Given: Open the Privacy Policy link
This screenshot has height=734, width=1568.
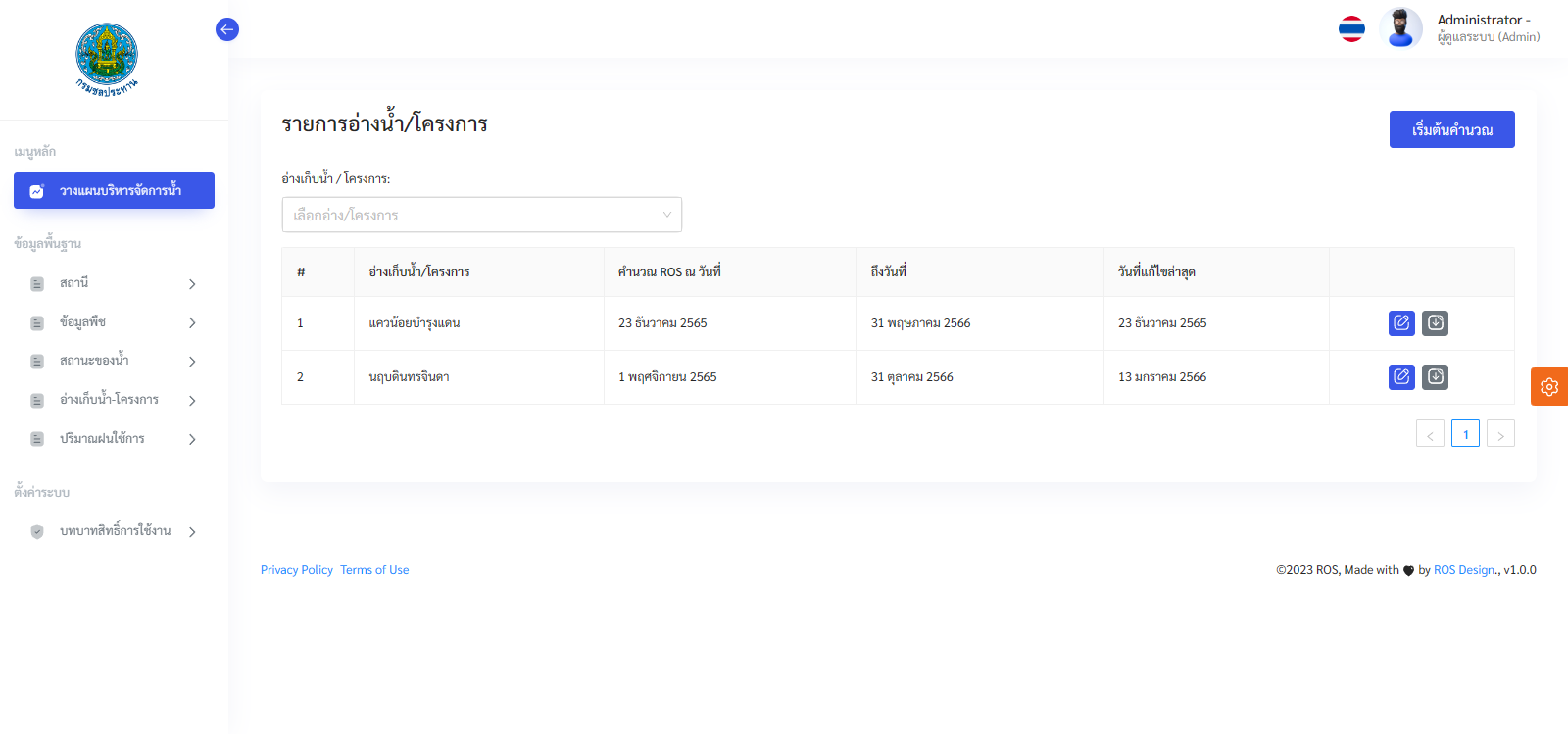Looking at the screenshot, I should tap(296, 570).
